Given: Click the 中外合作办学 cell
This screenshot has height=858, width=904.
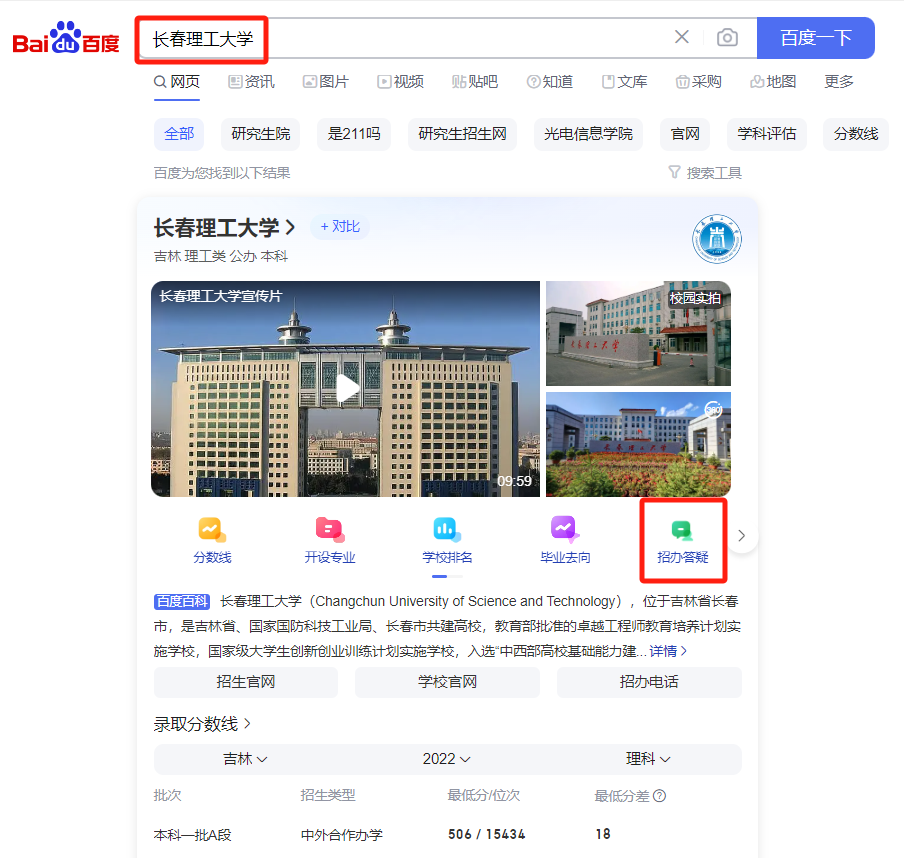Looking at the screenshot, I should (x=341, y=834).
